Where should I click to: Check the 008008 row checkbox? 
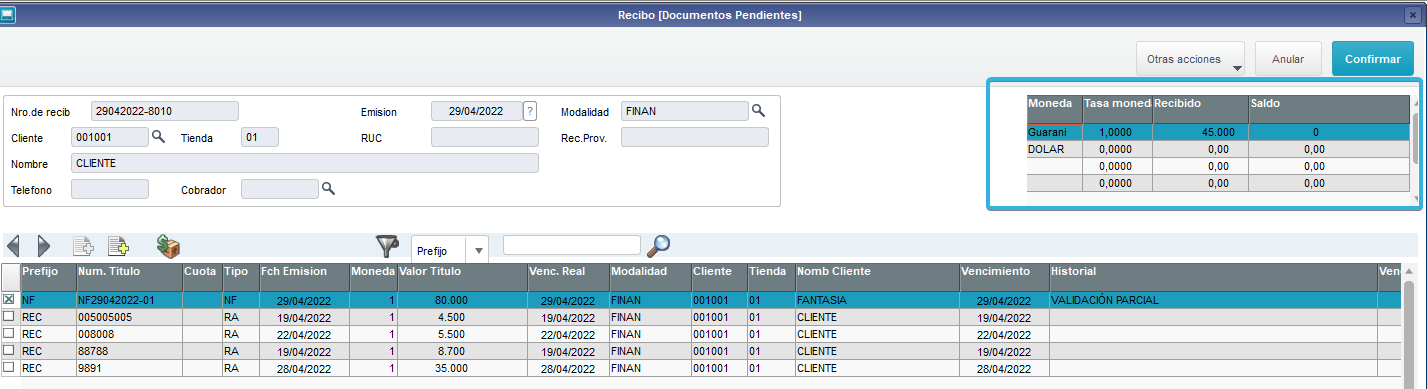point(9,333)
